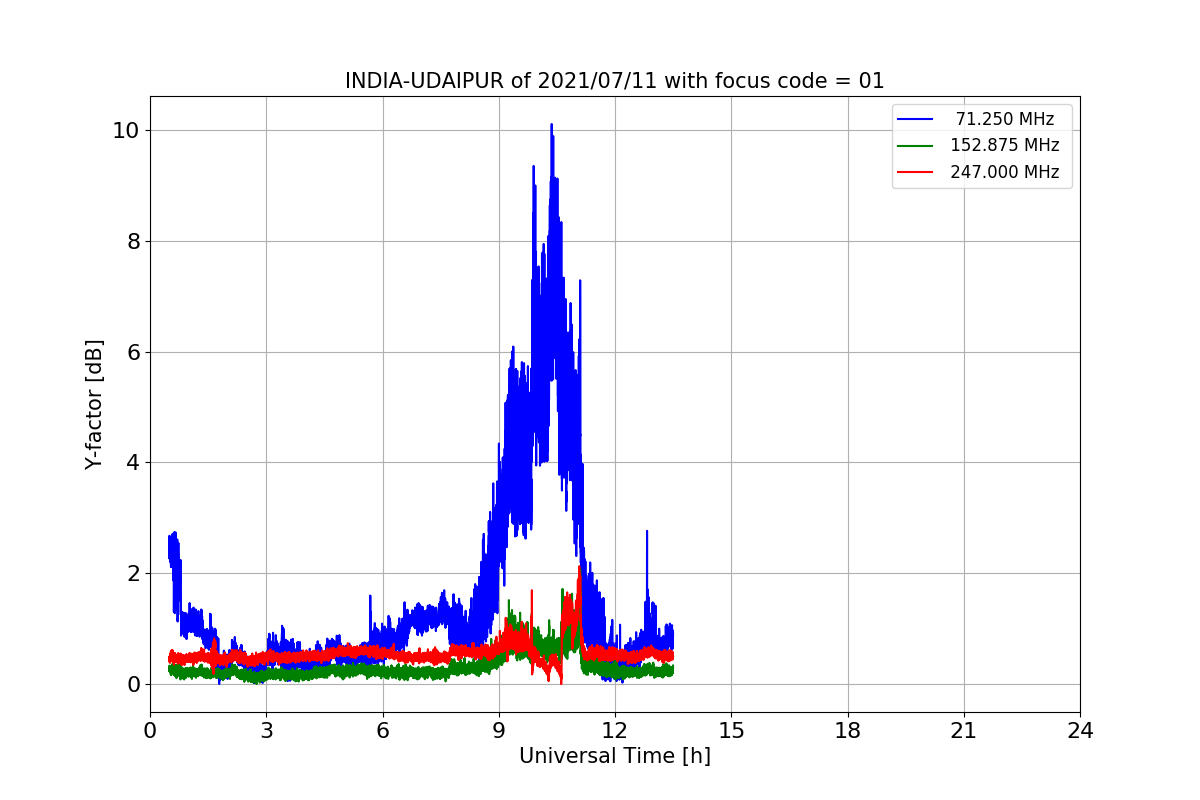The height and width of the screenshot is (800, 1200).
Task: Click the x-axis tick label 6
Action: [x=382, y=731]
